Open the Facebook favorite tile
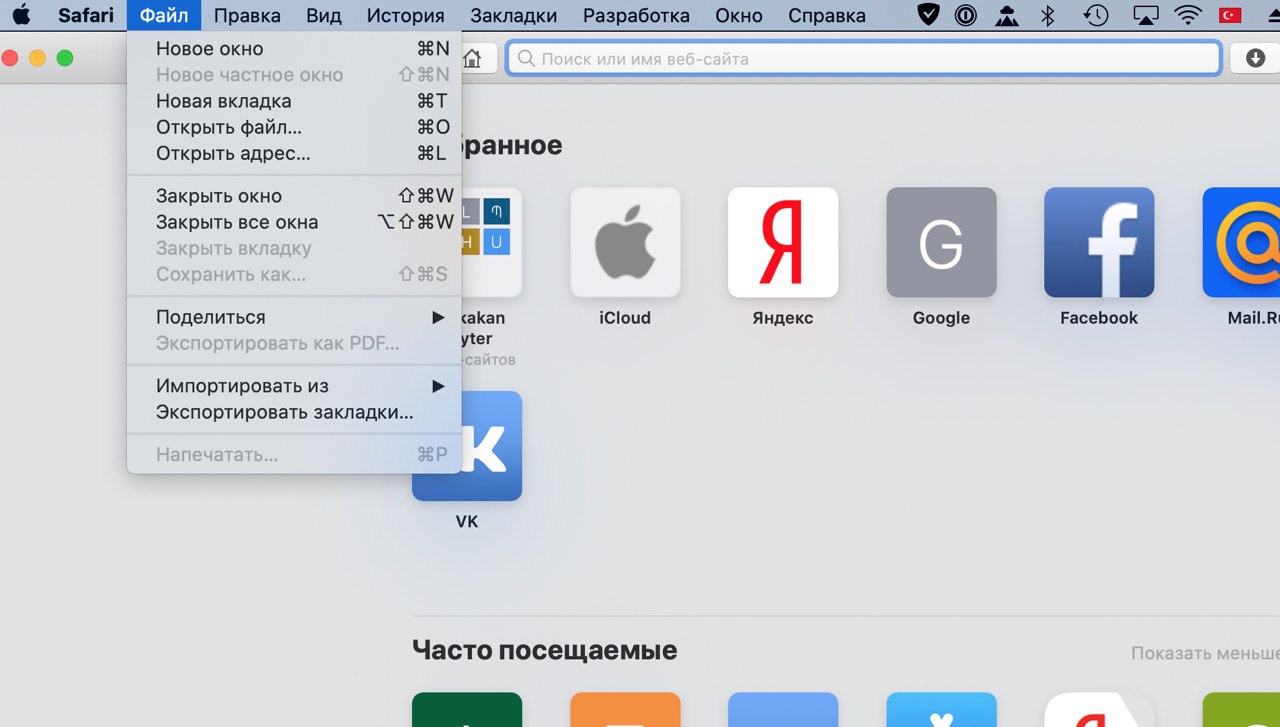The image size is (1280, 727). (x=1099, y=242)
